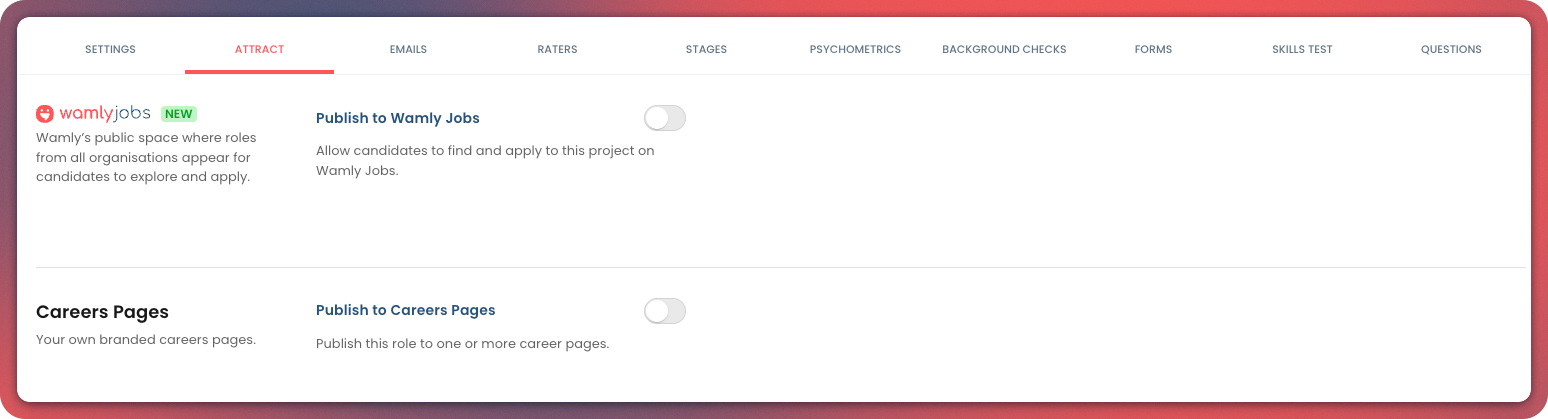Open the Questions tab
The image size is (1548, 419).
coord(1451,49)
